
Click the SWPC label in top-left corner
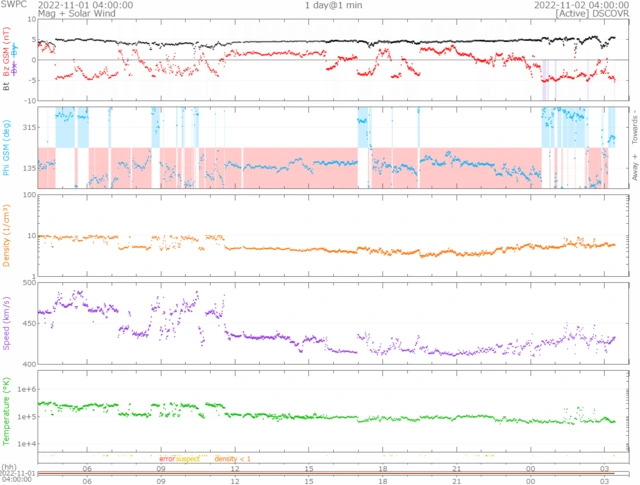16,5
